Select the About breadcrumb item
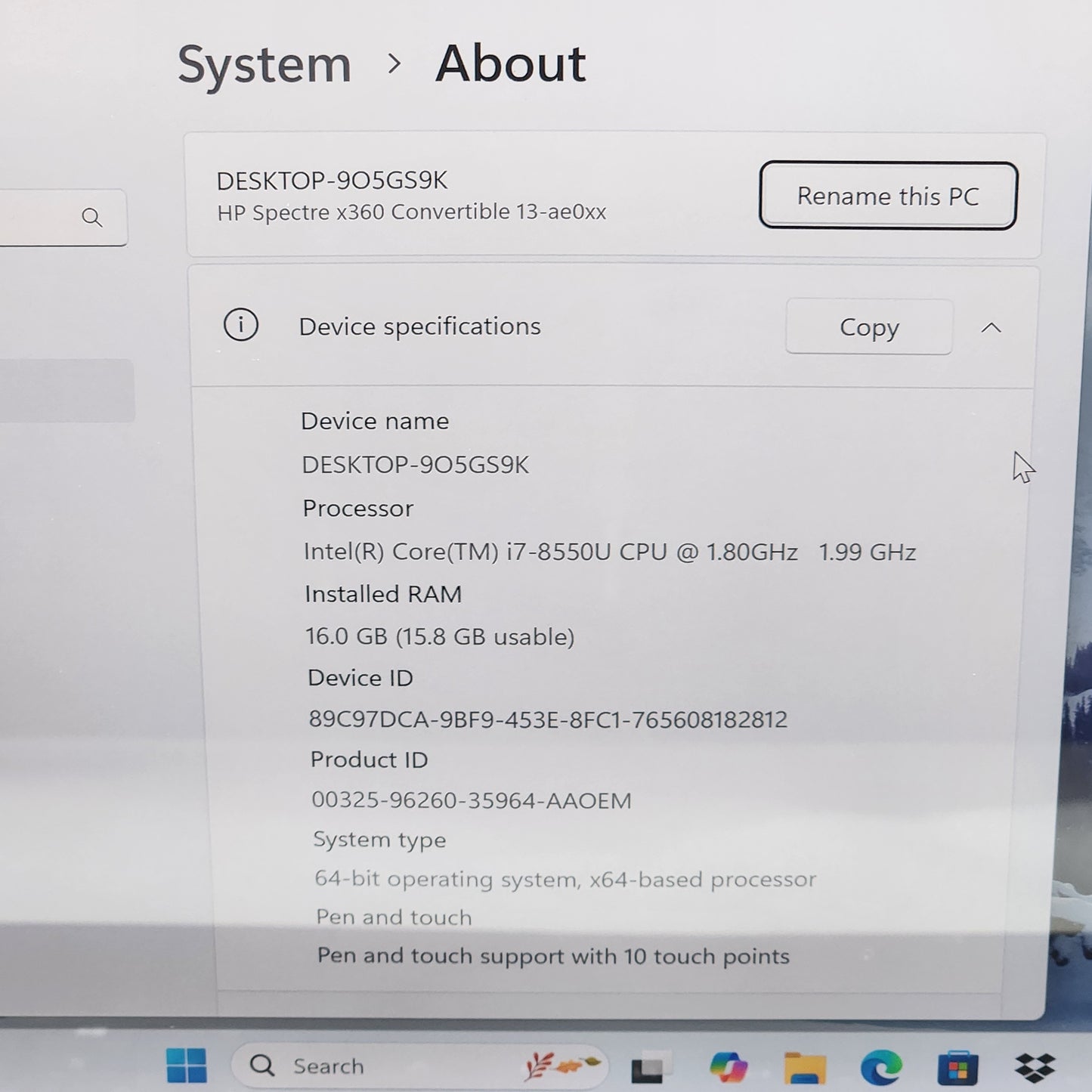1092x1092 pixels. click(510, 64)
